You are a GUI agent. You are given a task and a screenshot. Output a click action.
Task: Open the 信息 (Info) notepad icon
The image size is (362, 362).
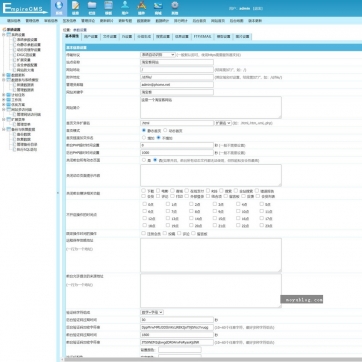click(x=76, y=5)
